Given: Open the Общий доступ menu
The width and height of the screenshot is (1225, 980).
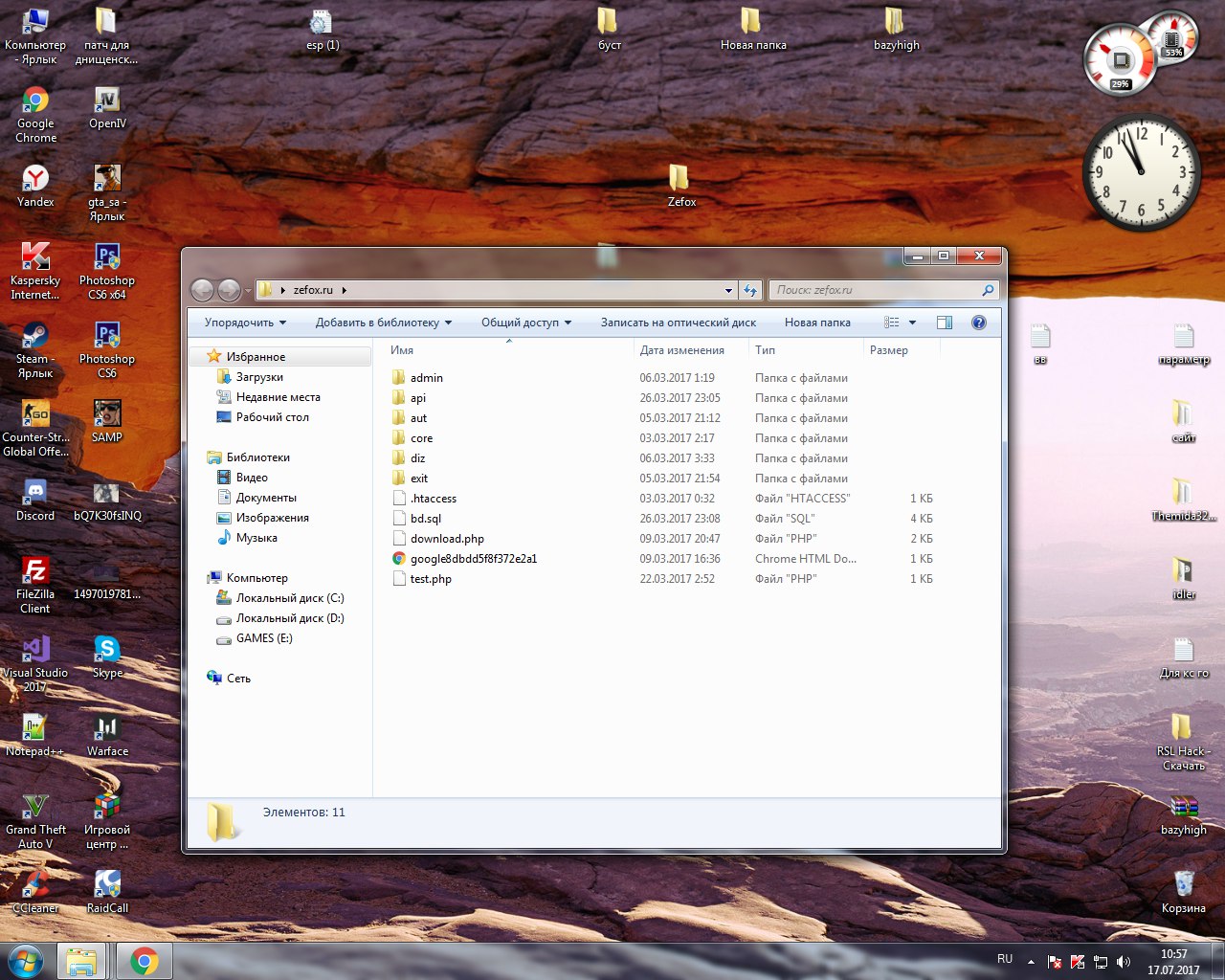Looking at the screenshot, I should [525, 323].
